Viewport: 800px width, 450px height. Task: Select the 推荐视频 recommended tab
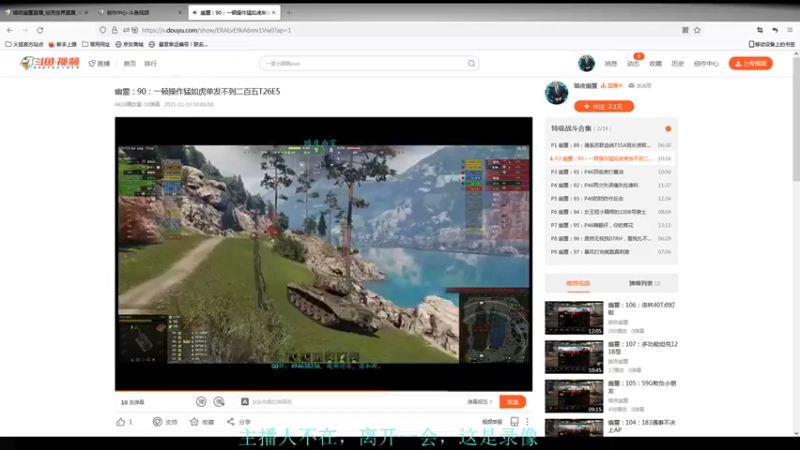pyautogui.click(x=578, y=283)
